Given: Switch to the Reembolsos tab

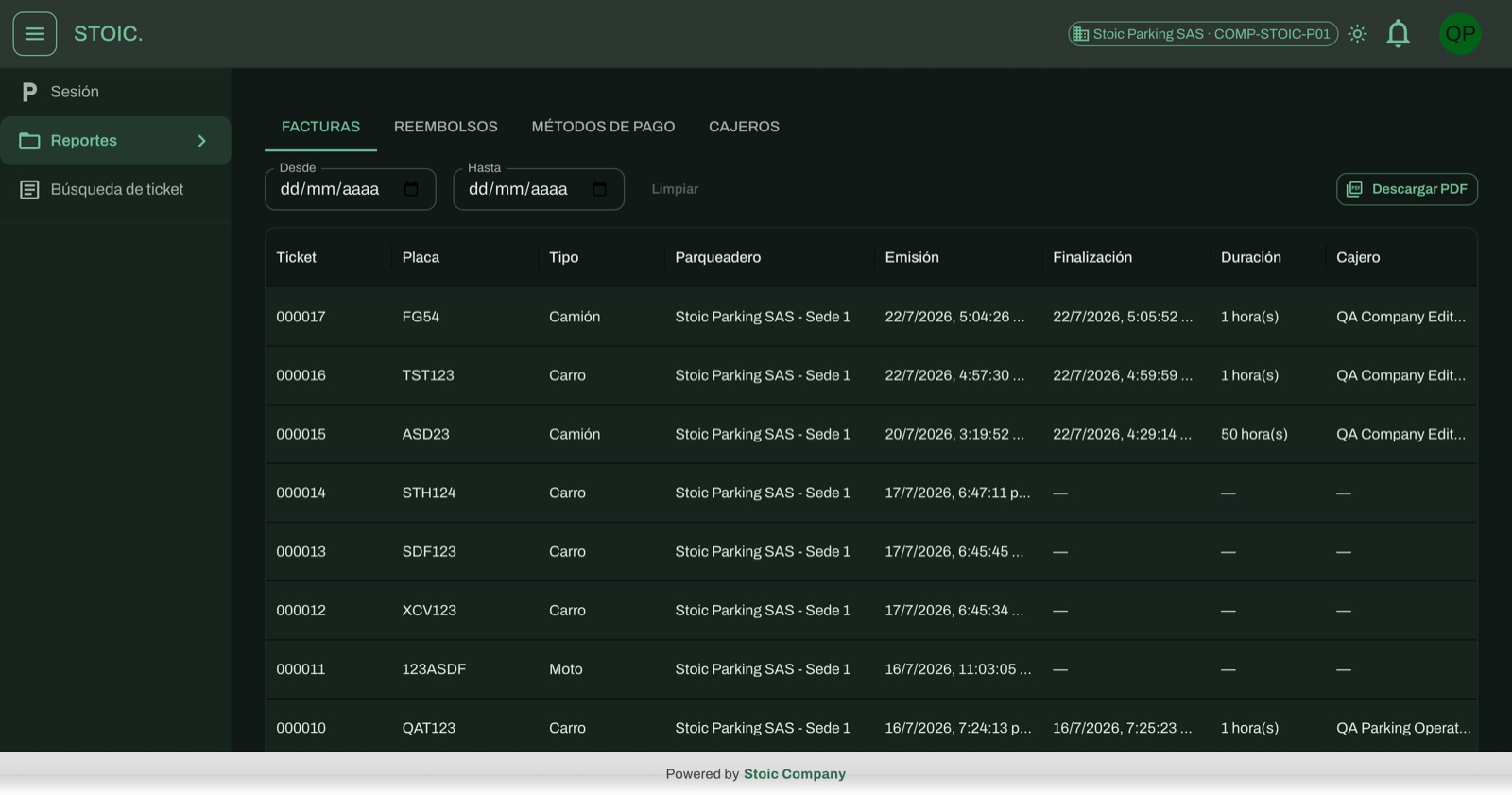Looking at the screenshot, I should tap(445, 127).
